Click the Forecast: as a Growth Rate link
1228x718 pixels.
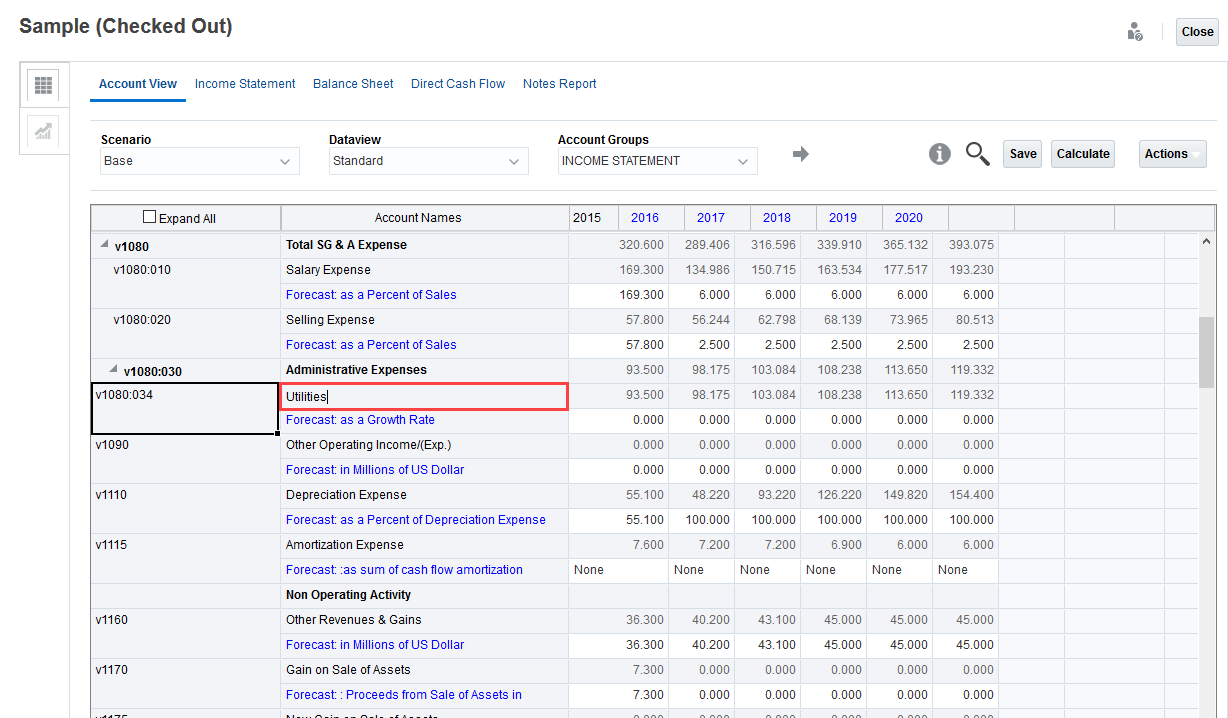[x=360, y=420]
